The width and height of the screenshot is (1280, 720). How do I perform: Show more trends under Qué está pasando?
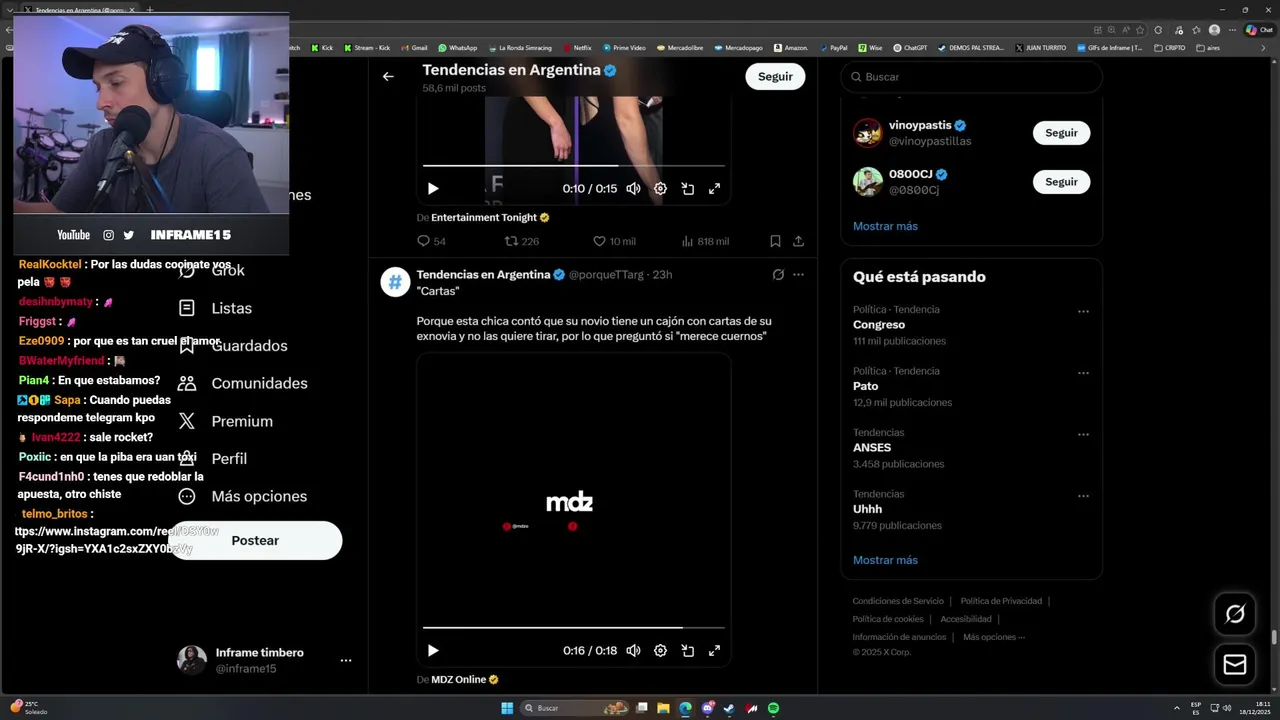coord(885,560)
